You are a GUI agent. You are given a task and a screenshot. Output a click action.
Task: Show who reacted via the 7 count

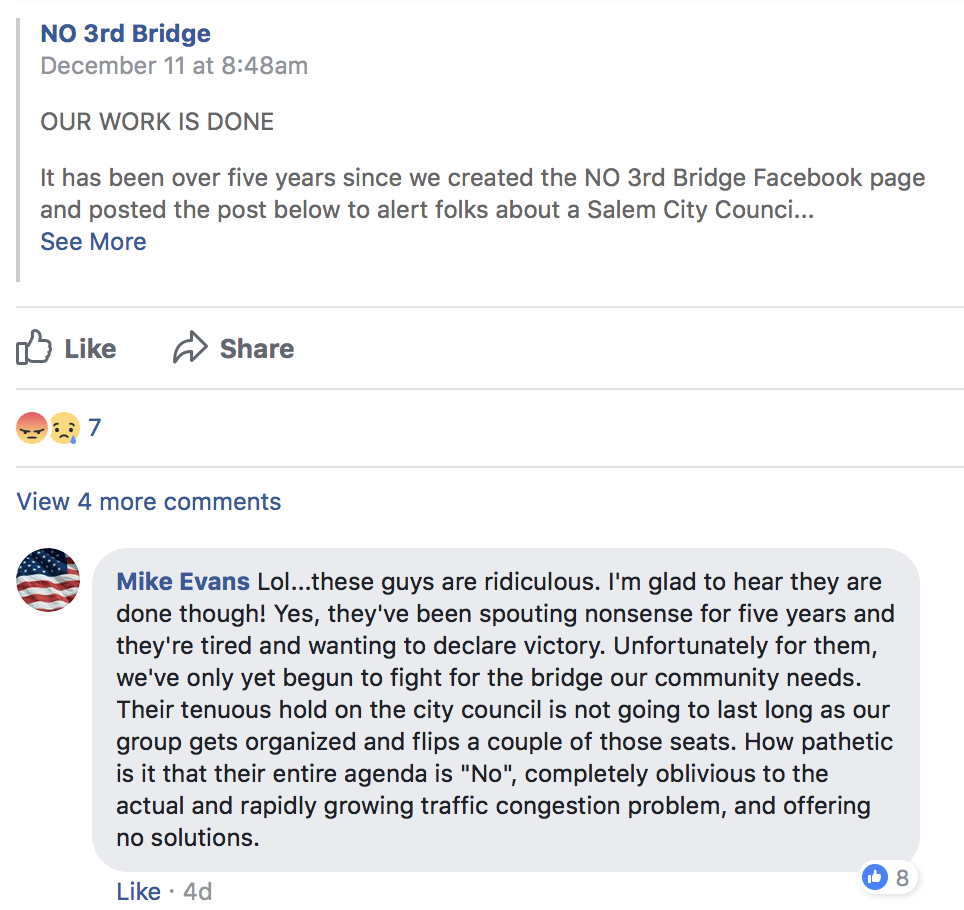(x=95, y=428)
